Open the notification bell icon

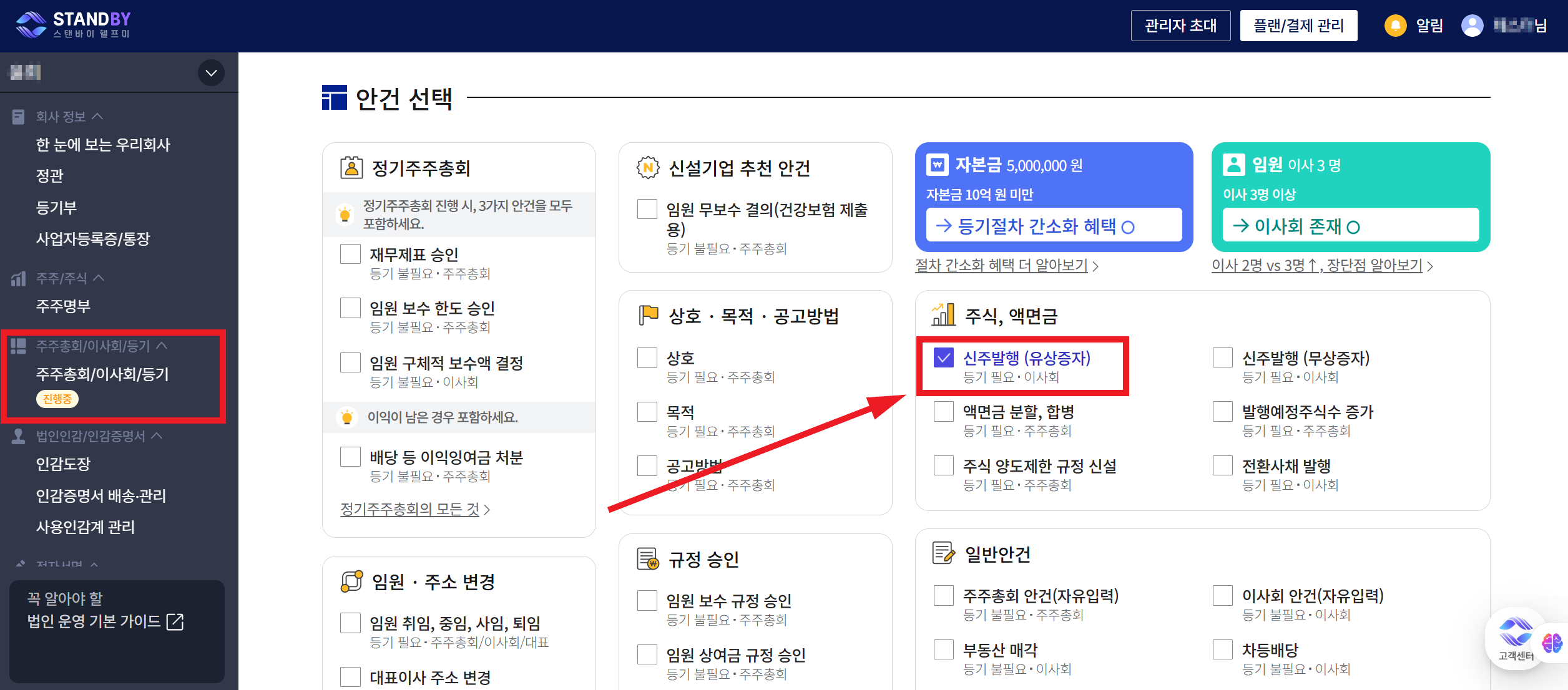[1395, 26]
